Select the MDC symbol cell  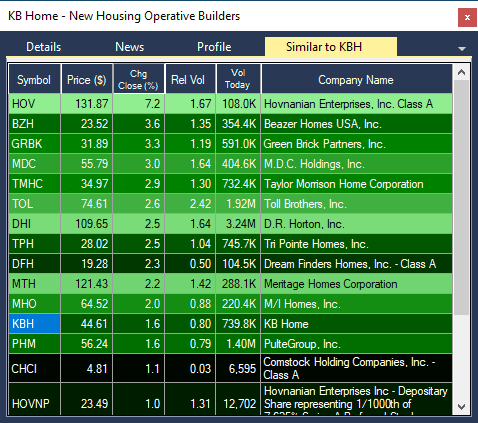coord(34,164)
